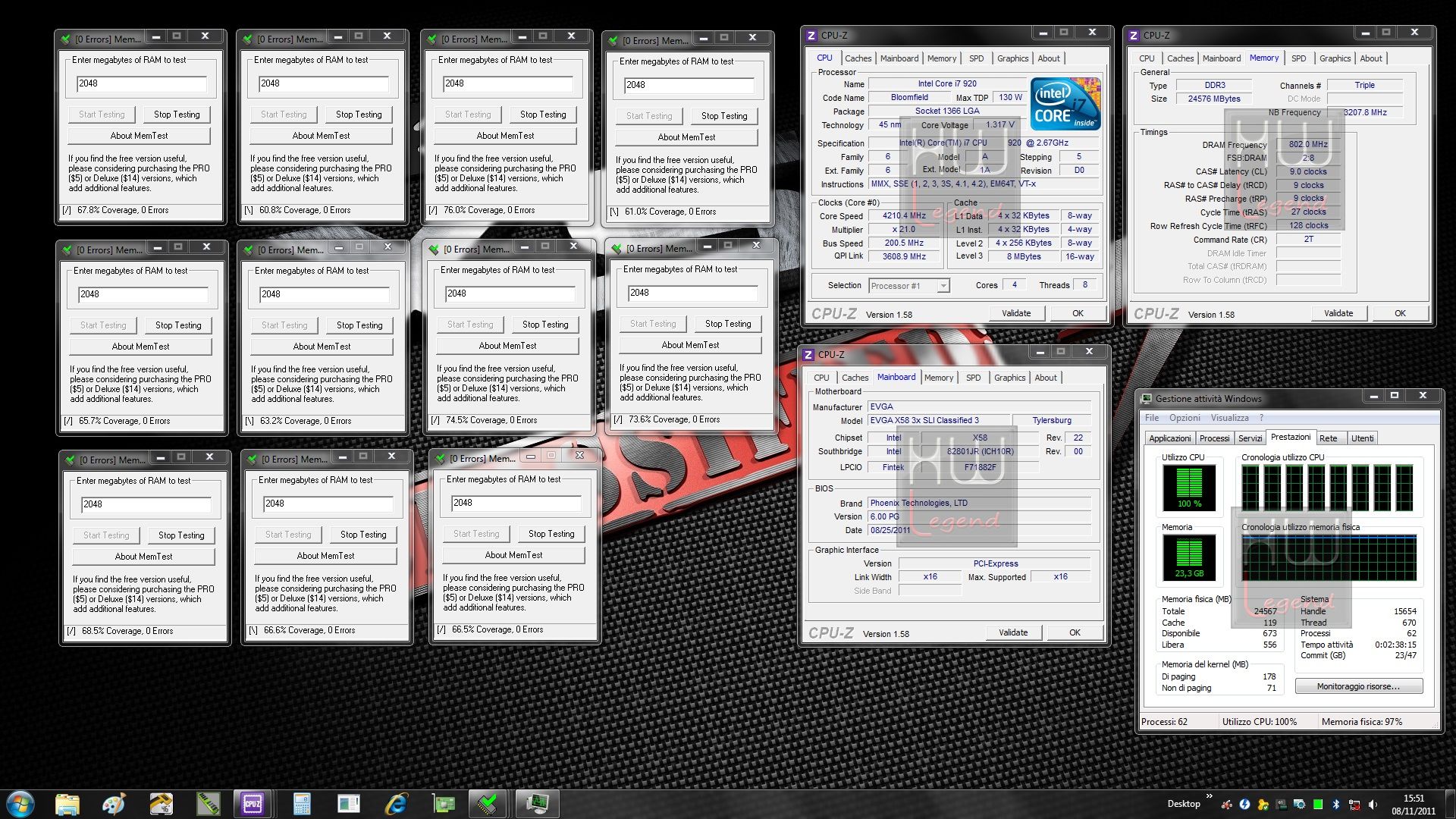Stop Testing in MemTest with 76.0% coverage
This screenshot has height=819, width=1456.
543,115
